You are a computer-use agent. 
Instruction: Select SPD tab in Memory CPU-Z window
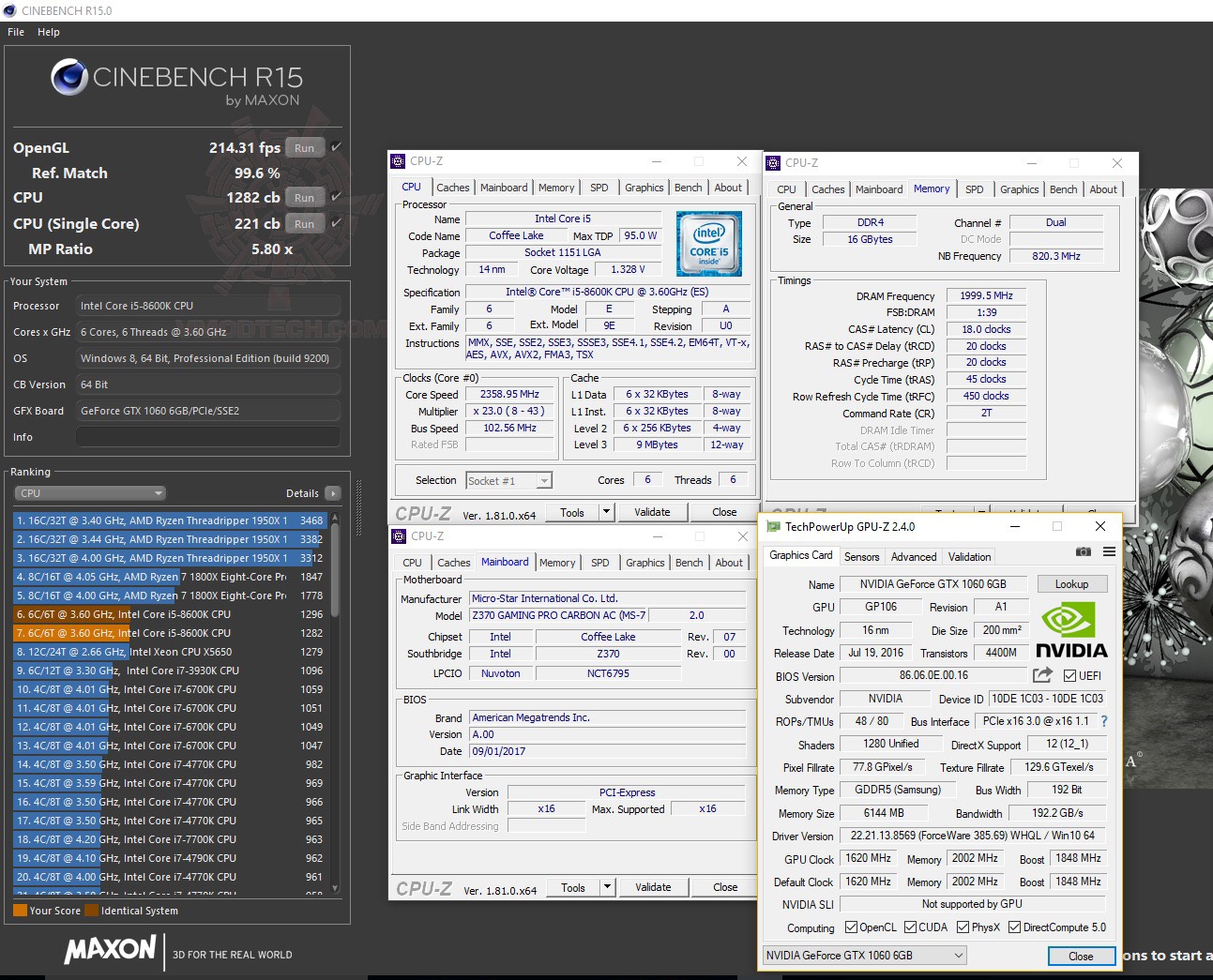click(975, 189)
